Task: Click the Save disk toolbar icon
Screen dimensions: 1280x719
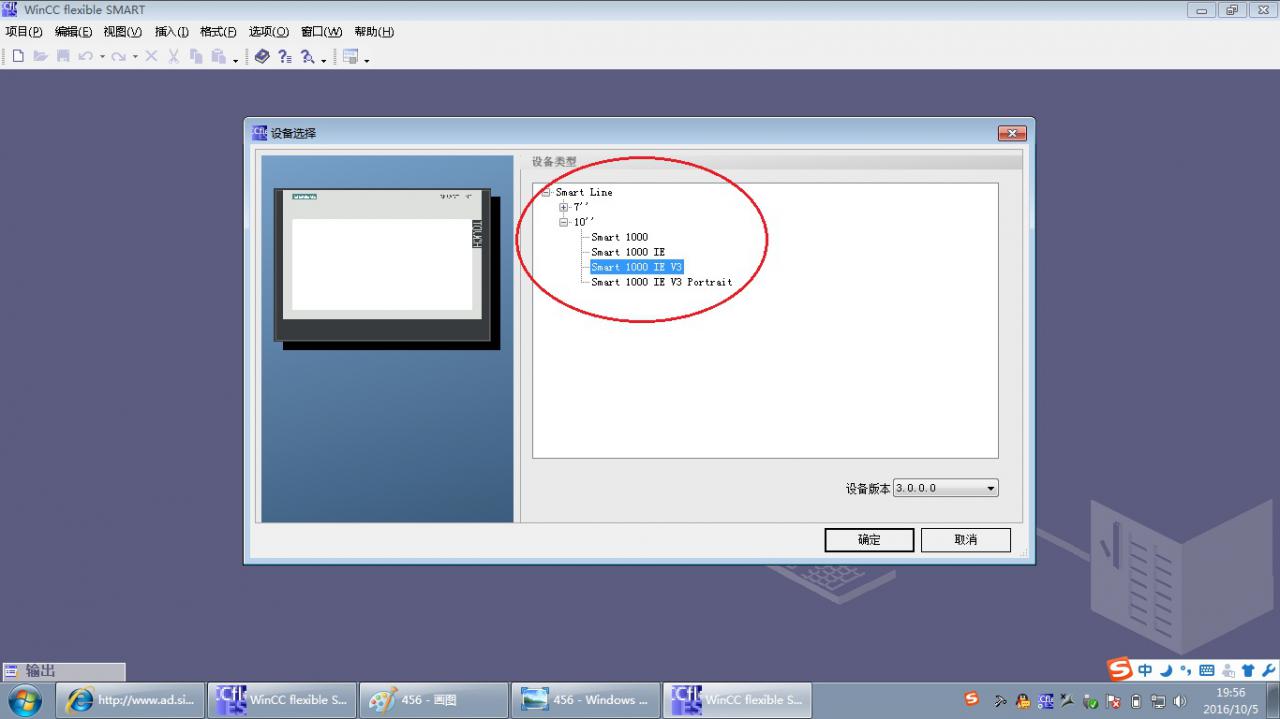Action: (x=63, y=56)
